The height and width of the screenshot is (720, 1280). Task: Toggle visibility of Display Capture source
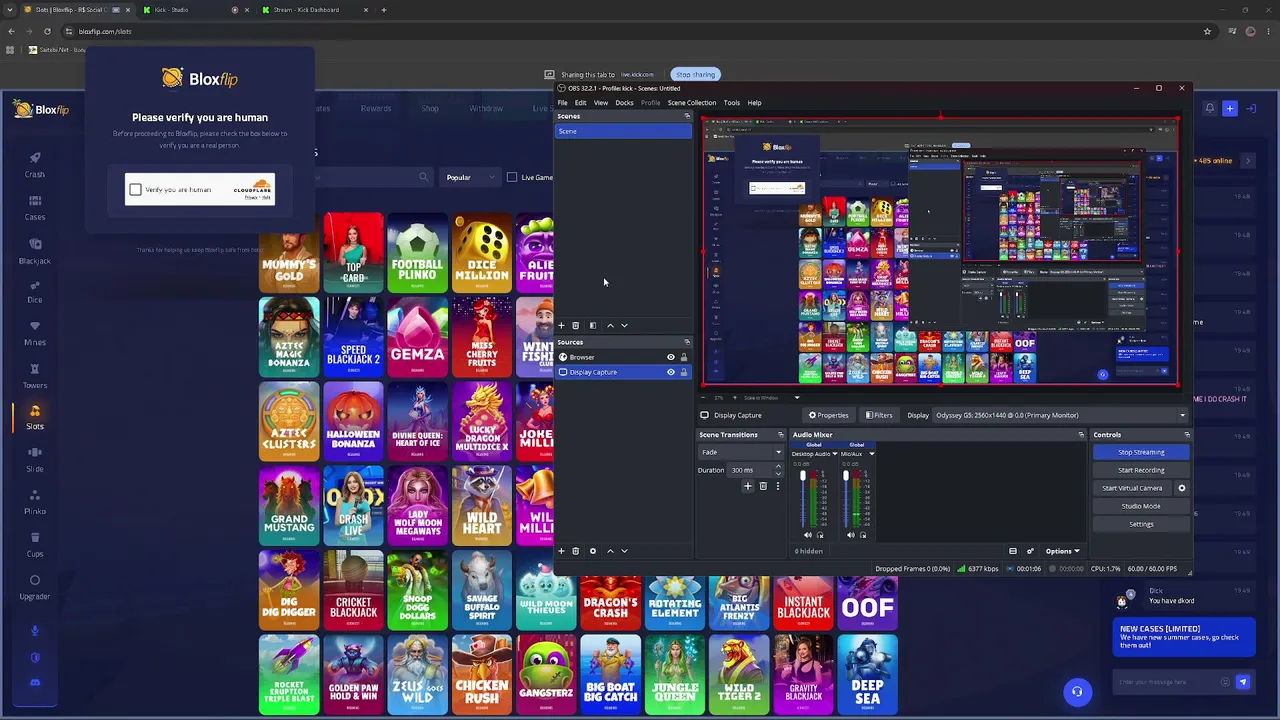pos(671,372)
